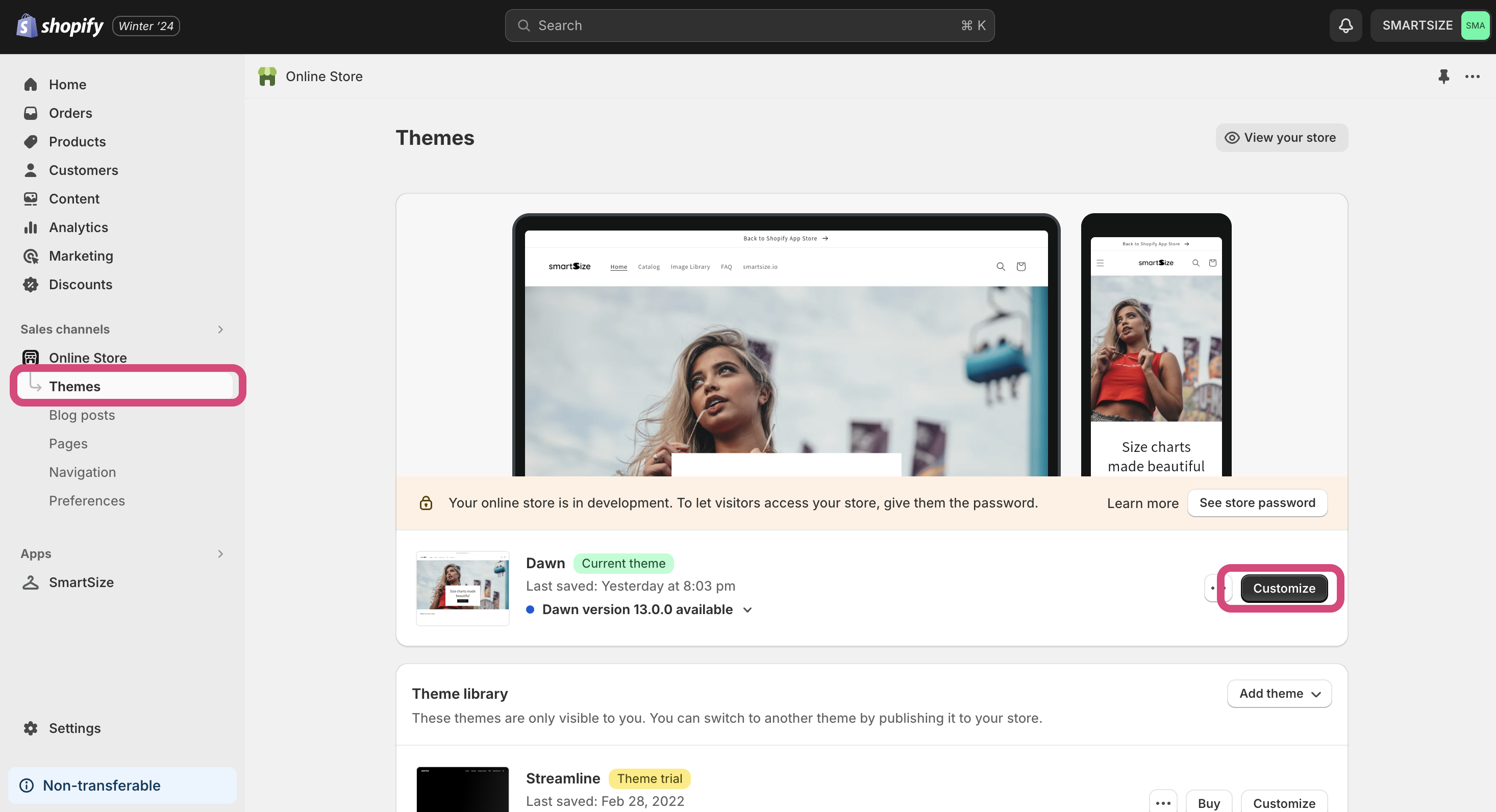Image resolution: width=1496 pixels, height=812 pixels.
Task: Open Navigation in the sidebar
Action: [x=83, y=472]
